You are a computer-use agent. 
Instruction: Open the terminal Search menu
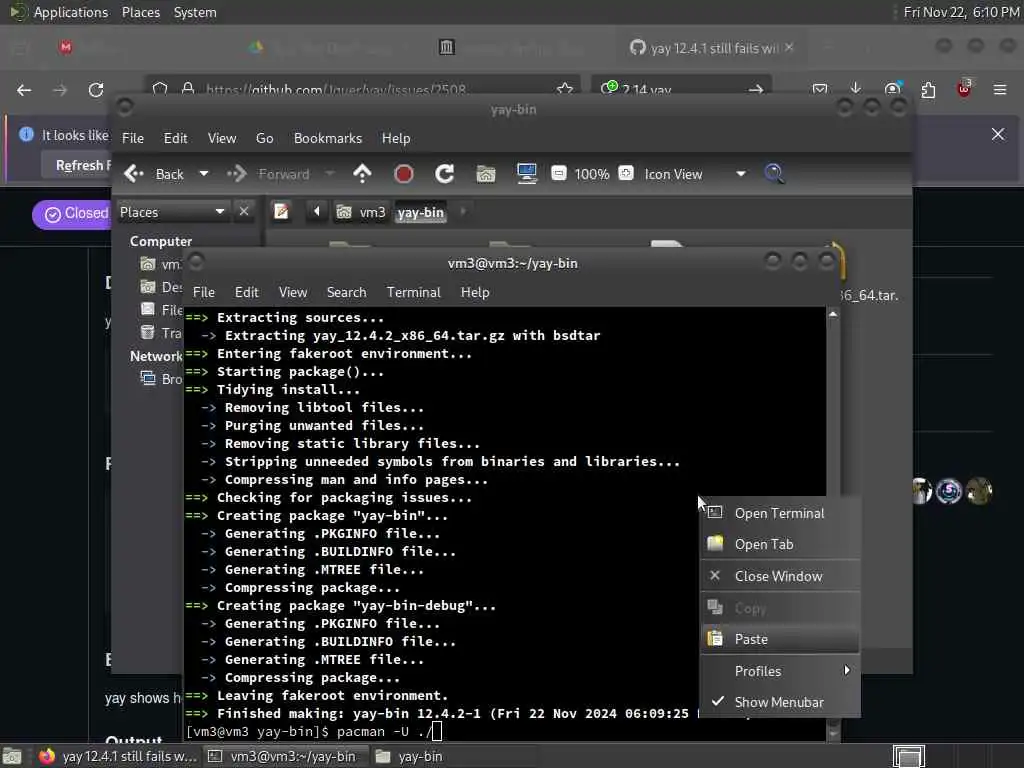pyautogui.click(x=346, y=293)
